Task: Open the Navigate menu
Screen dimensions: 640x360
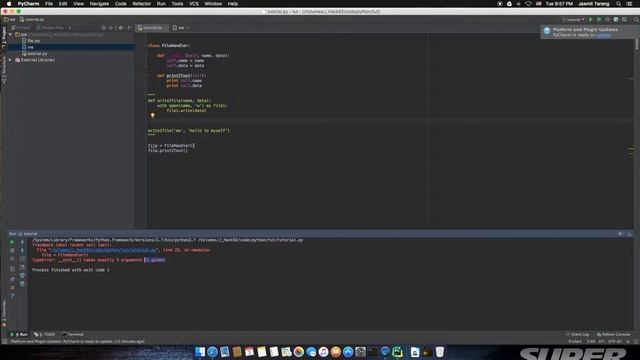Action: click(x=99, y=4)
